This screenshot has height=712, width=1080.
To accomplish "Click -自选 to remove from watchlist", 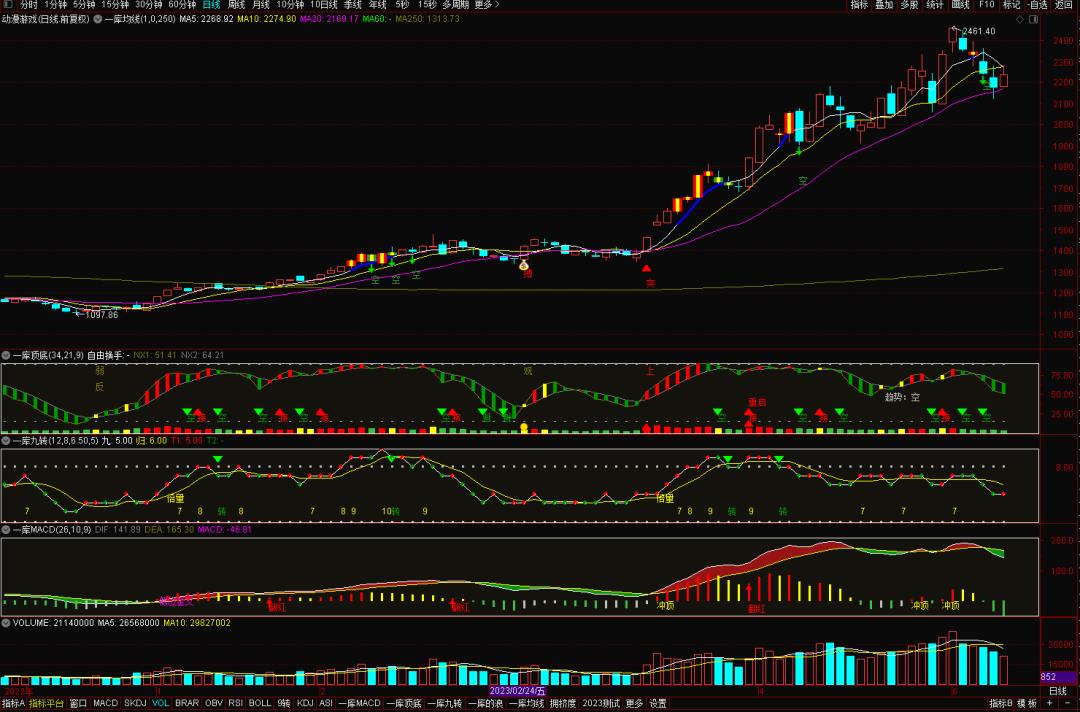I will 1037,4.
